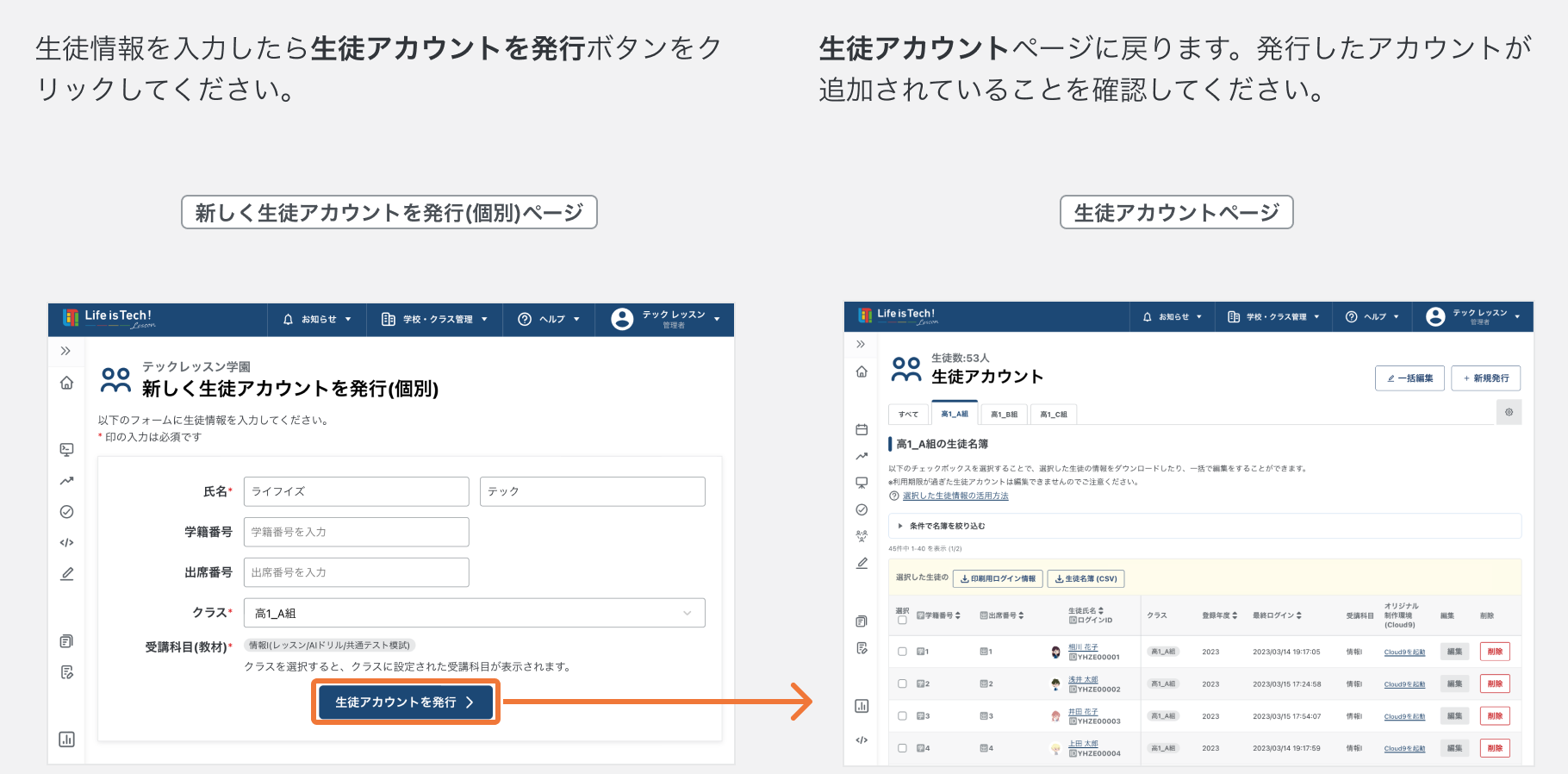
Task: Open Home from the new-account page sidebar
Action: tap(66, 383)
